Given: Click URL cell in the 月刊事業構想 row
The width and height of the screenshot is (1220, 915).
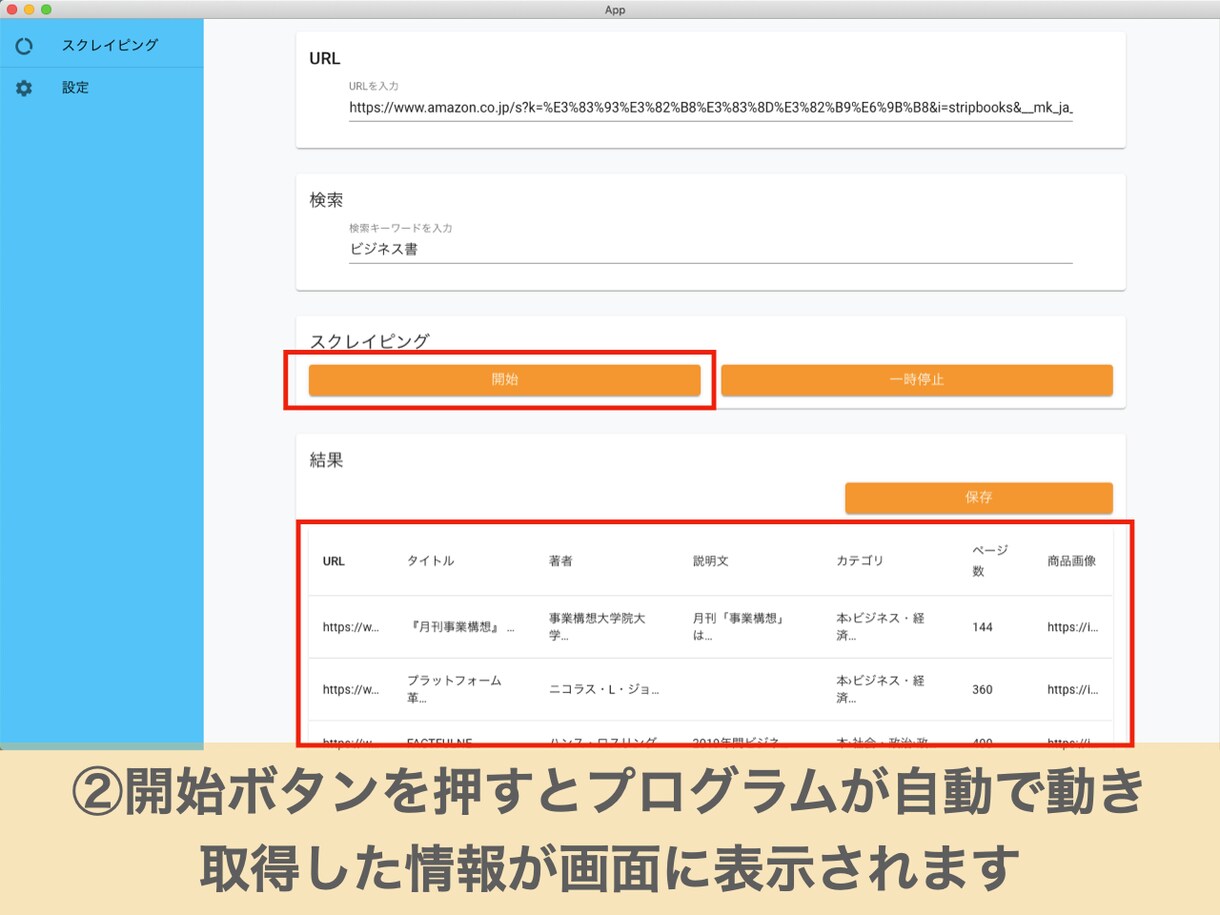Looking at the screenshot, I should coord(351,628).
